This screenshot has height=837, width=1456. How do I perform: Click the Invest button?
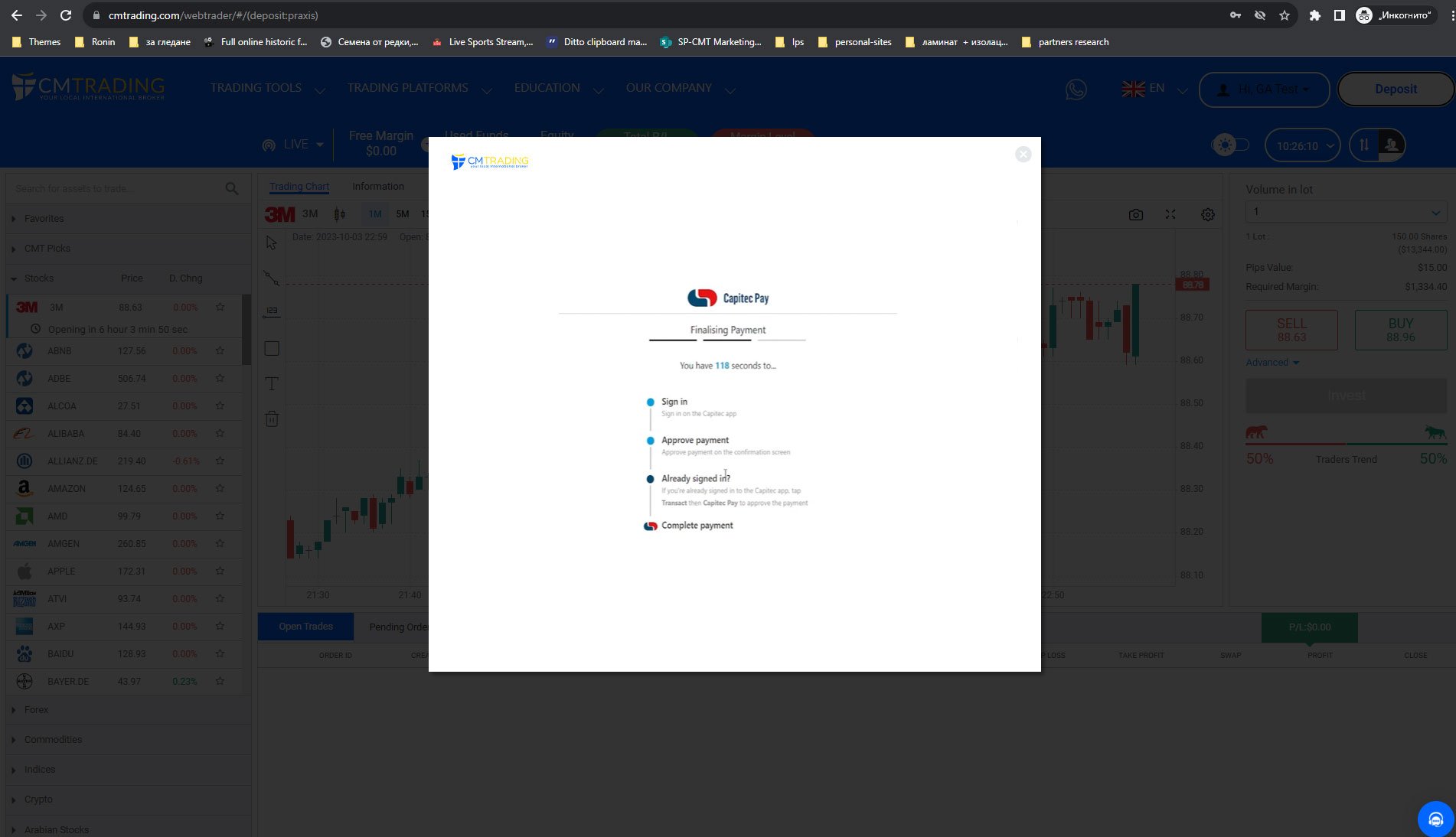[1346, 396]
